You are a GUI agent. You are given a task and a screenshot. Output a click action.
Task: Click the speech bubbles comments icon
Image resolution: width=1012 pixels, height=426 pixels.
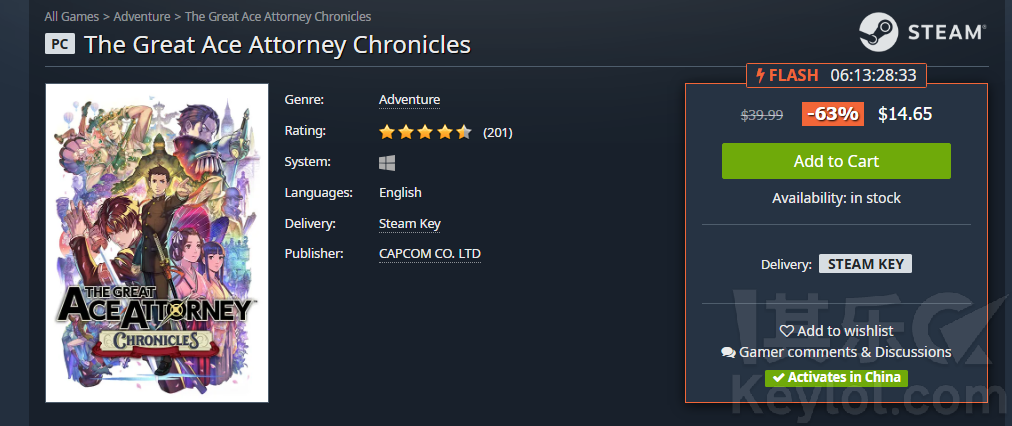pyautogui.click(x=728, y=352)
